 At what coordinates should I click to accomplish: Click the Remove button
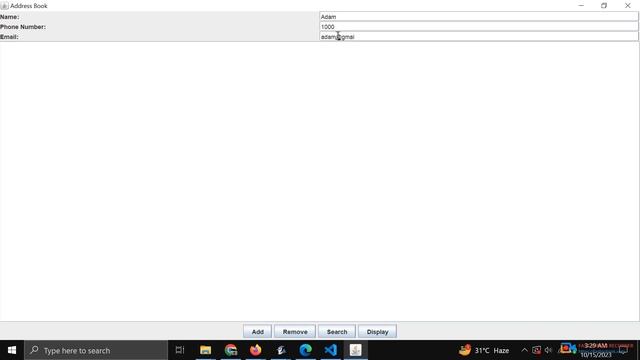(295, 331)
